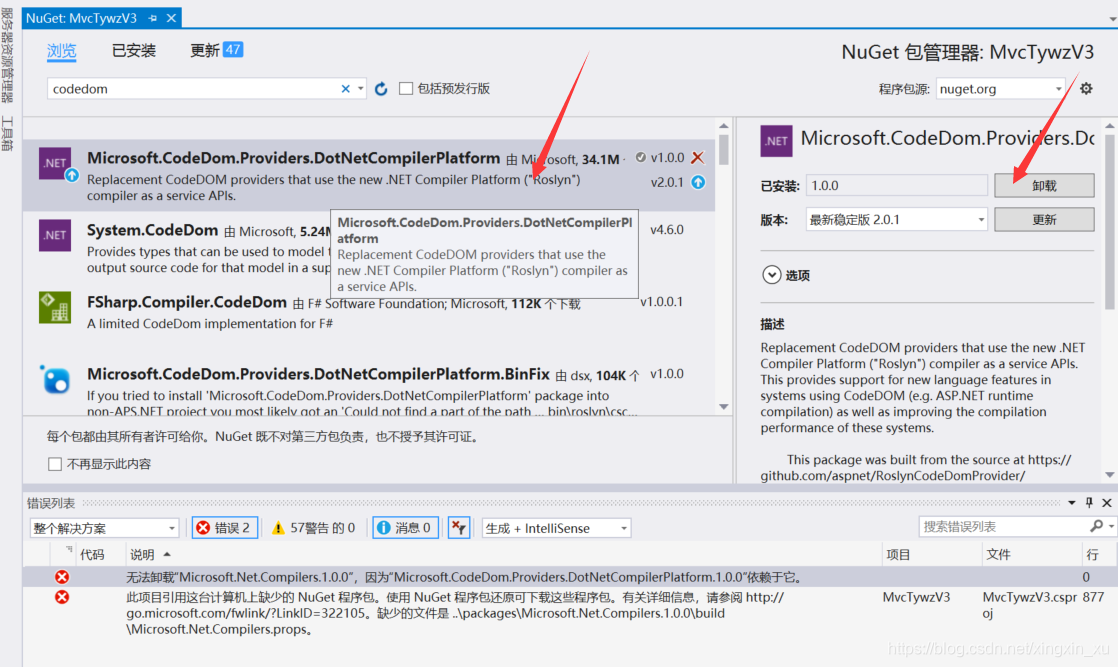Click the 搜索错误列表 search field
Screen dimensions: 1118x667
pos(1005,527)
